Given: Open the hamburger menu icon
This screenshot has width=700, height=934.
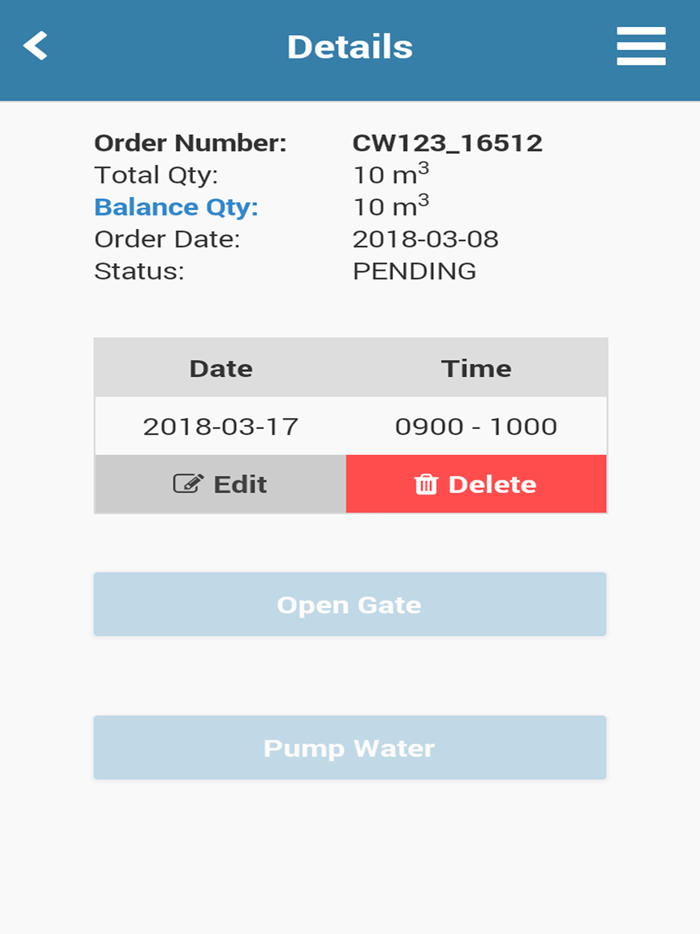Looking at the screenshot, I should [x=641, y=45].
